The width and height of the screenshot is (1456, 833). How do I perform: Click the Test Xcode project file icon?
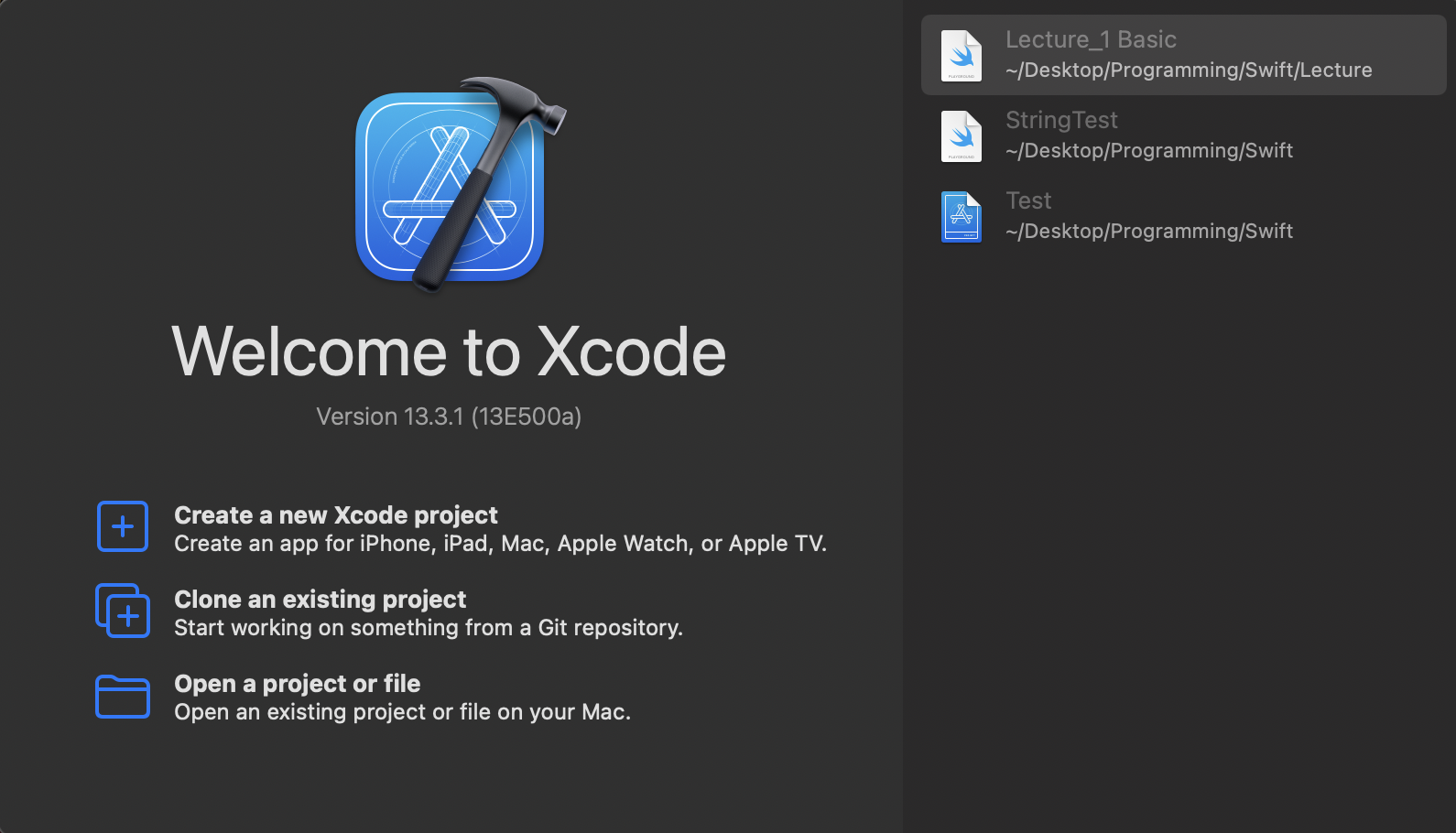962,217
